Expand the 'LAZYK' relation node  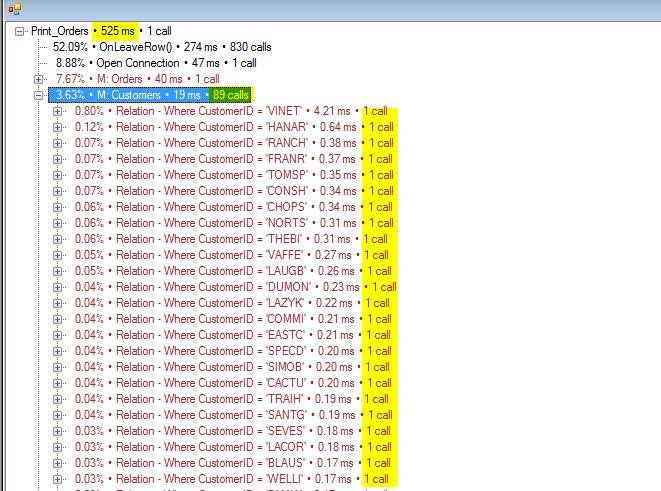pos(57,303)
